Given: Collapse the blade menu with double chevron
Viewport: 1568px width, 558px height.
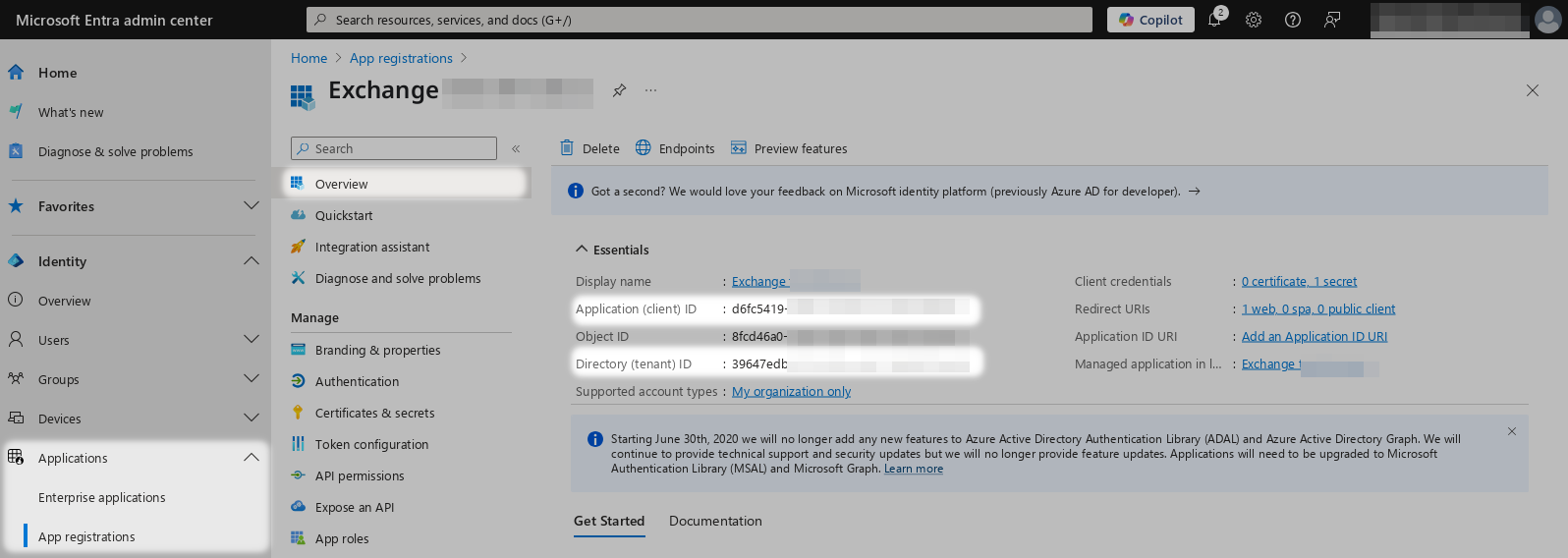Looking at the screenshot, I should (x=516, y=148).
